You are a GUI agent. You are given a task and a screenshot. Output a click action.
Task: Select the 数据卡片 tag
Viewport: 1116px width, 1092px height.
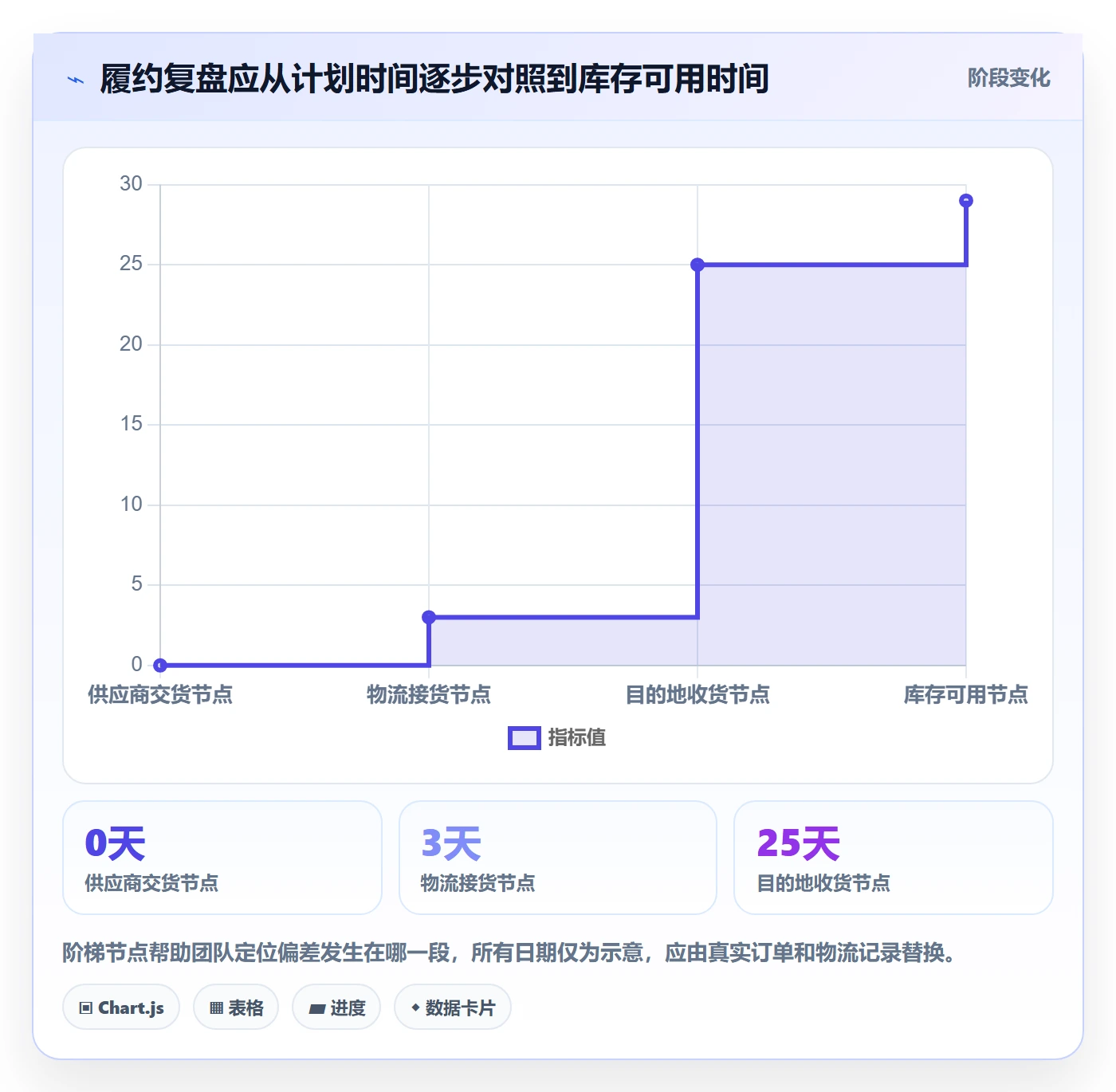coord(453,1008)
